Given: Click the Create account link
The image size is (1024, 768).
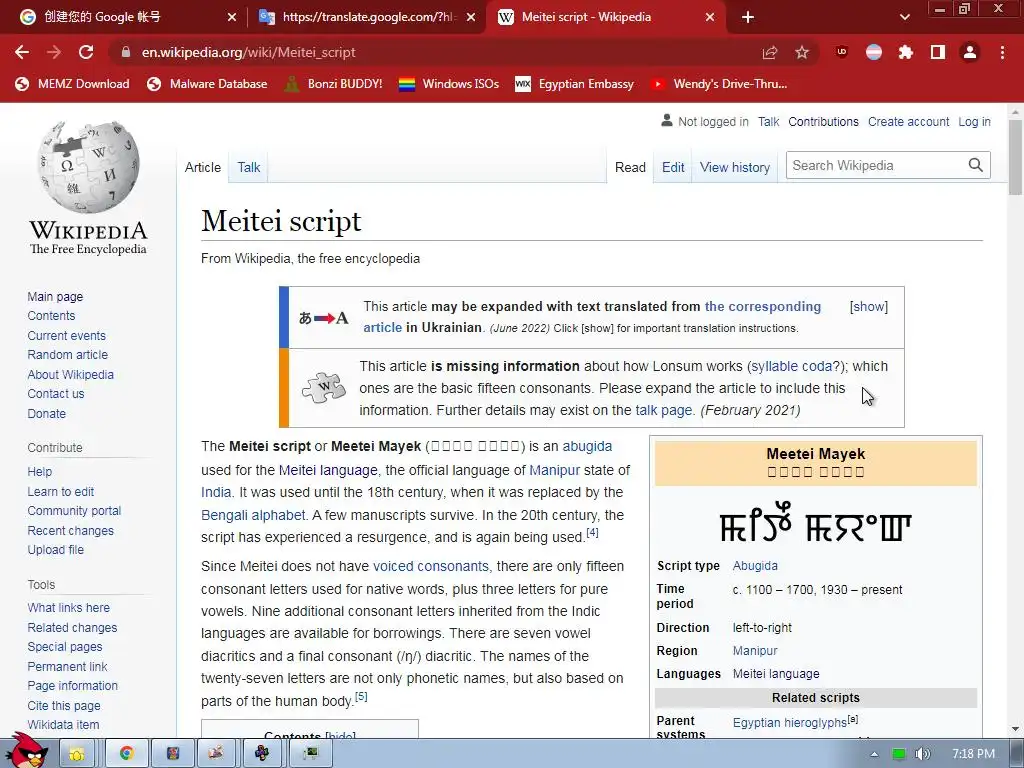Looking at the screenshot, I should 908,121.
